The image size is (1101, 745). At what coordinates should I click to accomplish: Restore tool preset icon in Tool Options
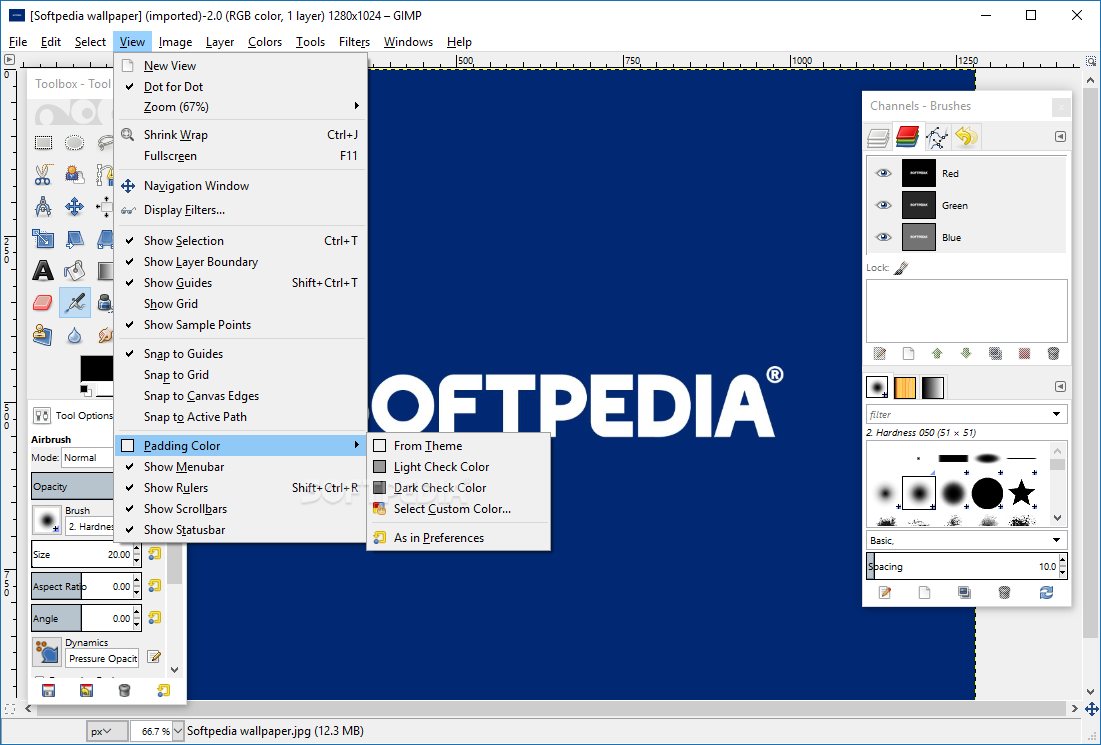pyautogui.click(x=86, y=690)
